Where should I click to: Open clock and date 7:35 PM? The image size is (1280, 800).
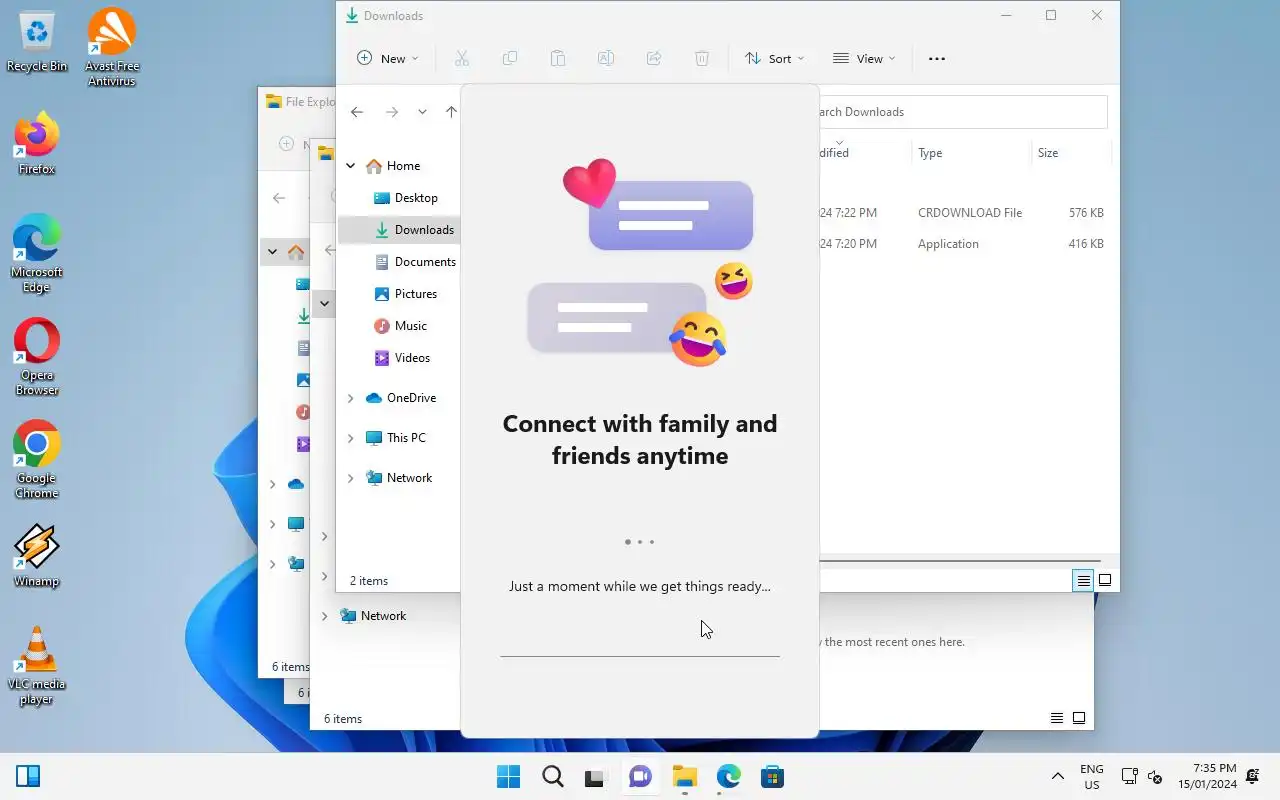tap(1207, 777)
